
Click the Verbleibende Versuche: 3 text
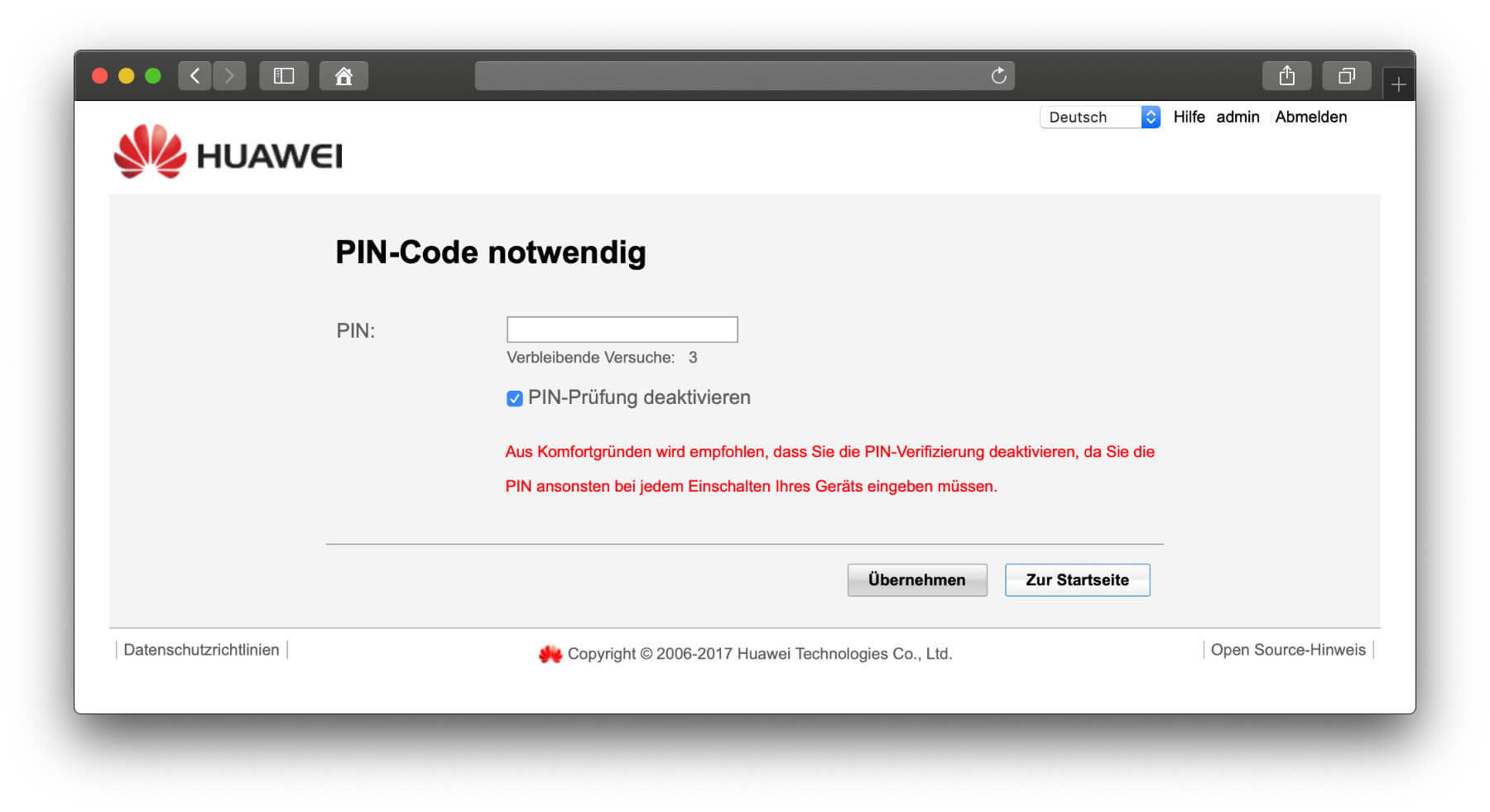click(x=602, y=358)
